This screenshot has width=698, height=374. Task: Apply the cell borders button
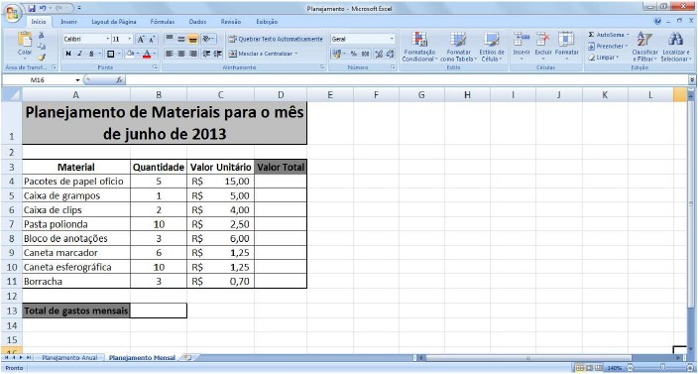pyautogui.click(x=110, y=54)
